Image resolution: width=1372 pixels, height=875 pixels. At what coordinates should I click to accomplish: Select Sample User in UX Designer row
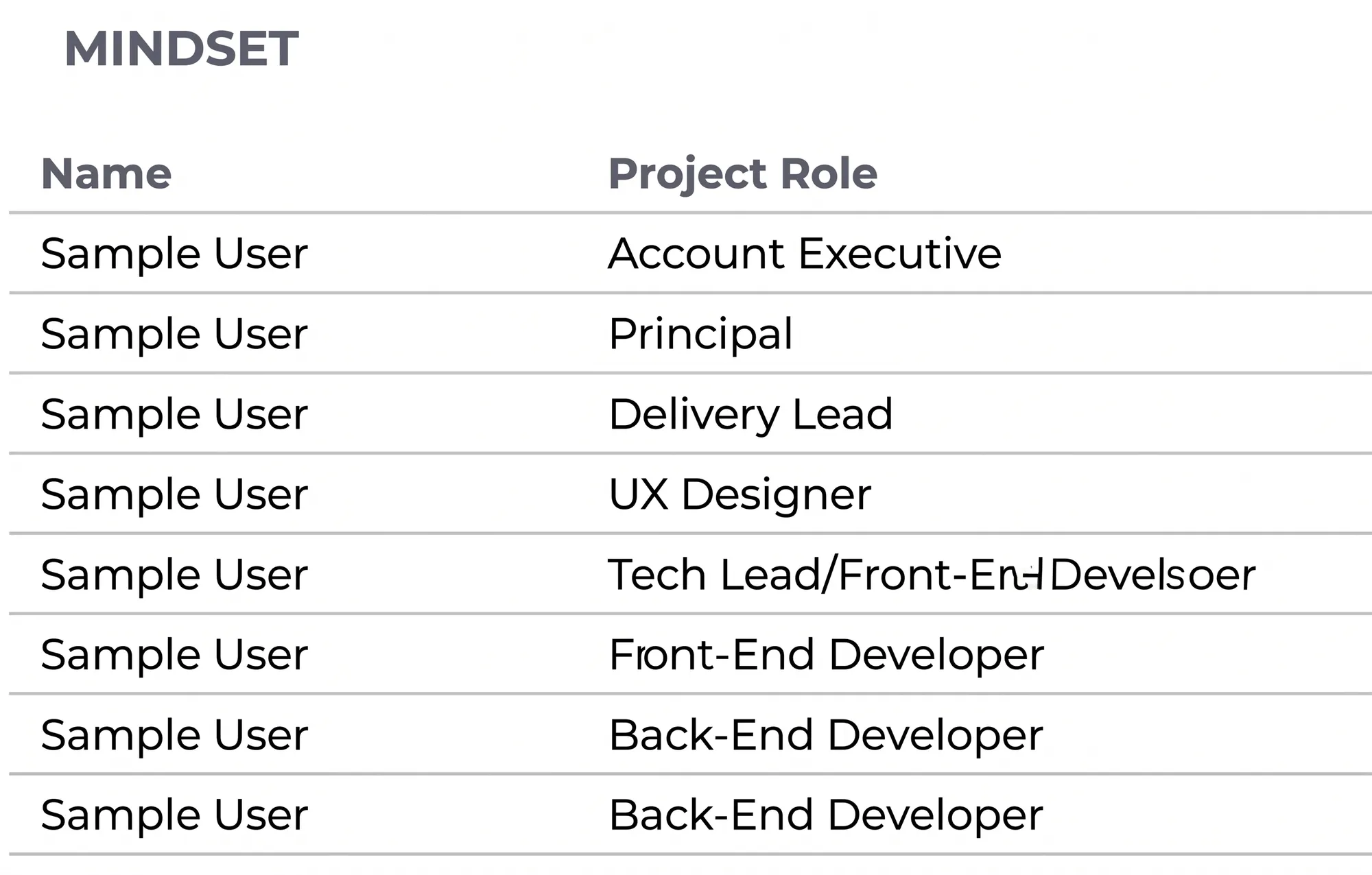(174, 494)
